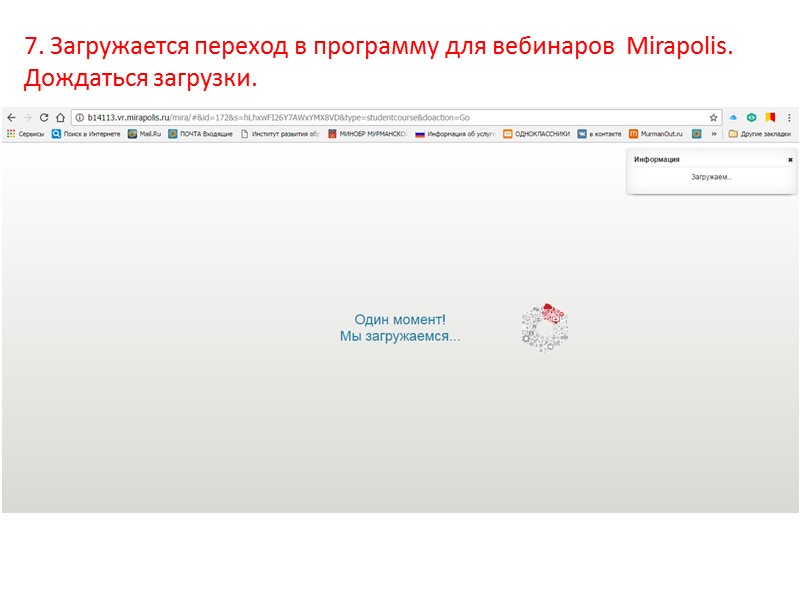Image resolution: width=800 pixels, height=600 pixels.
Task: Go back to the previous page
Action: pyautogui.click(x=11, y=117)
